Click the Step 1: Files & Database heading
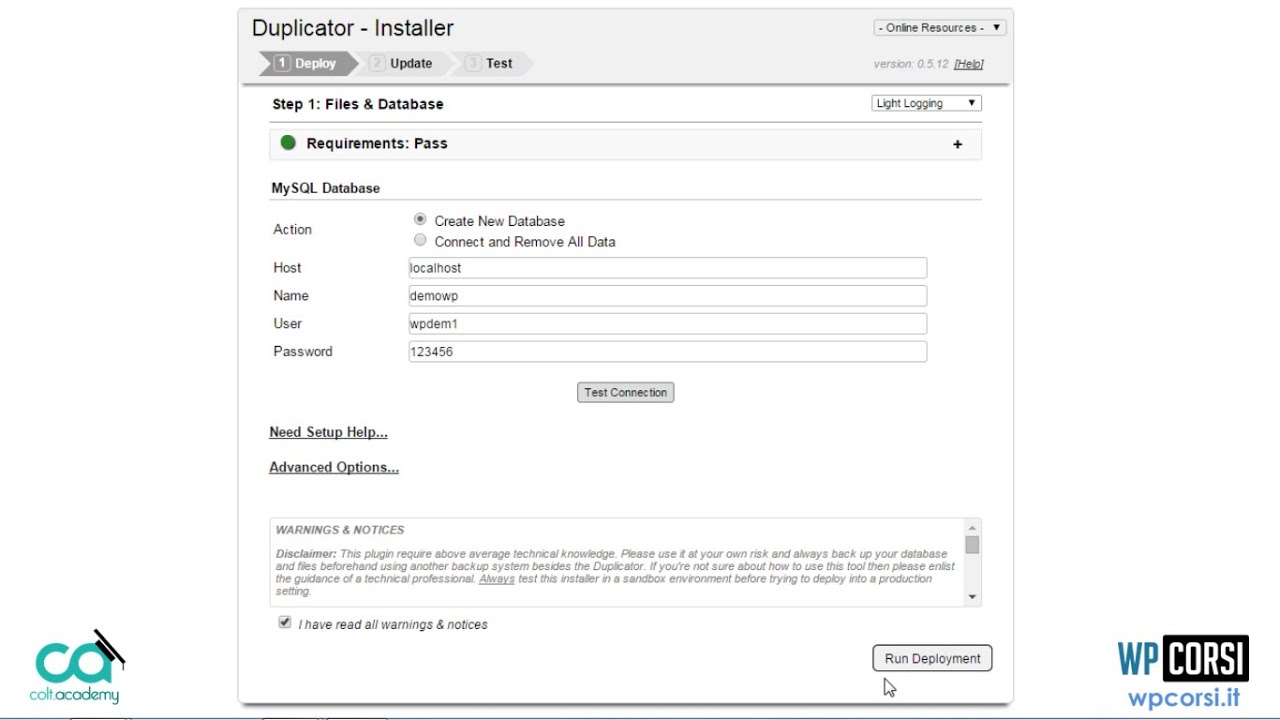Viewport: 1280px width, 720px height. click(x=358, y=104)
